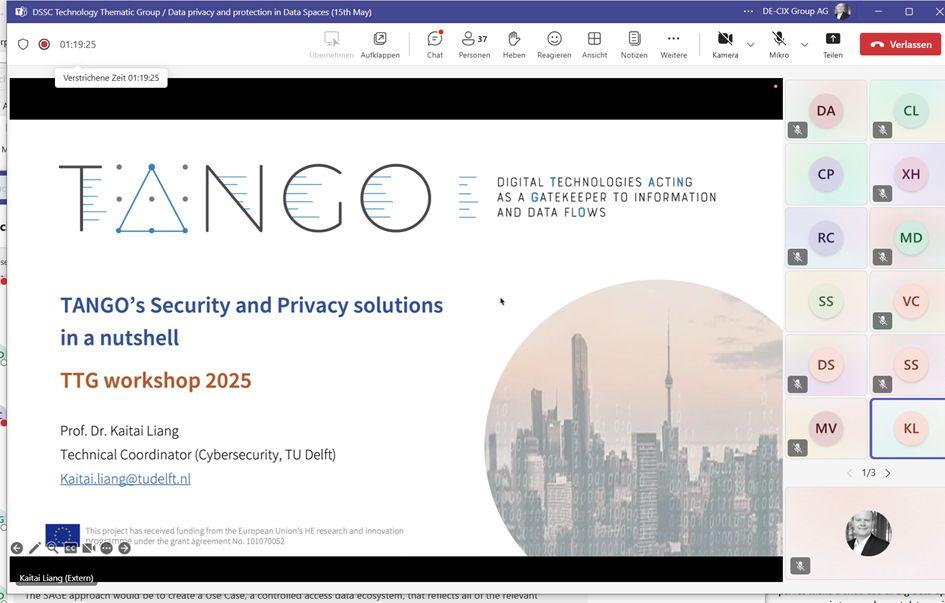Click the red recording indicator icon
This screenshot has width=945, height=603.
[x=44, y=44]
